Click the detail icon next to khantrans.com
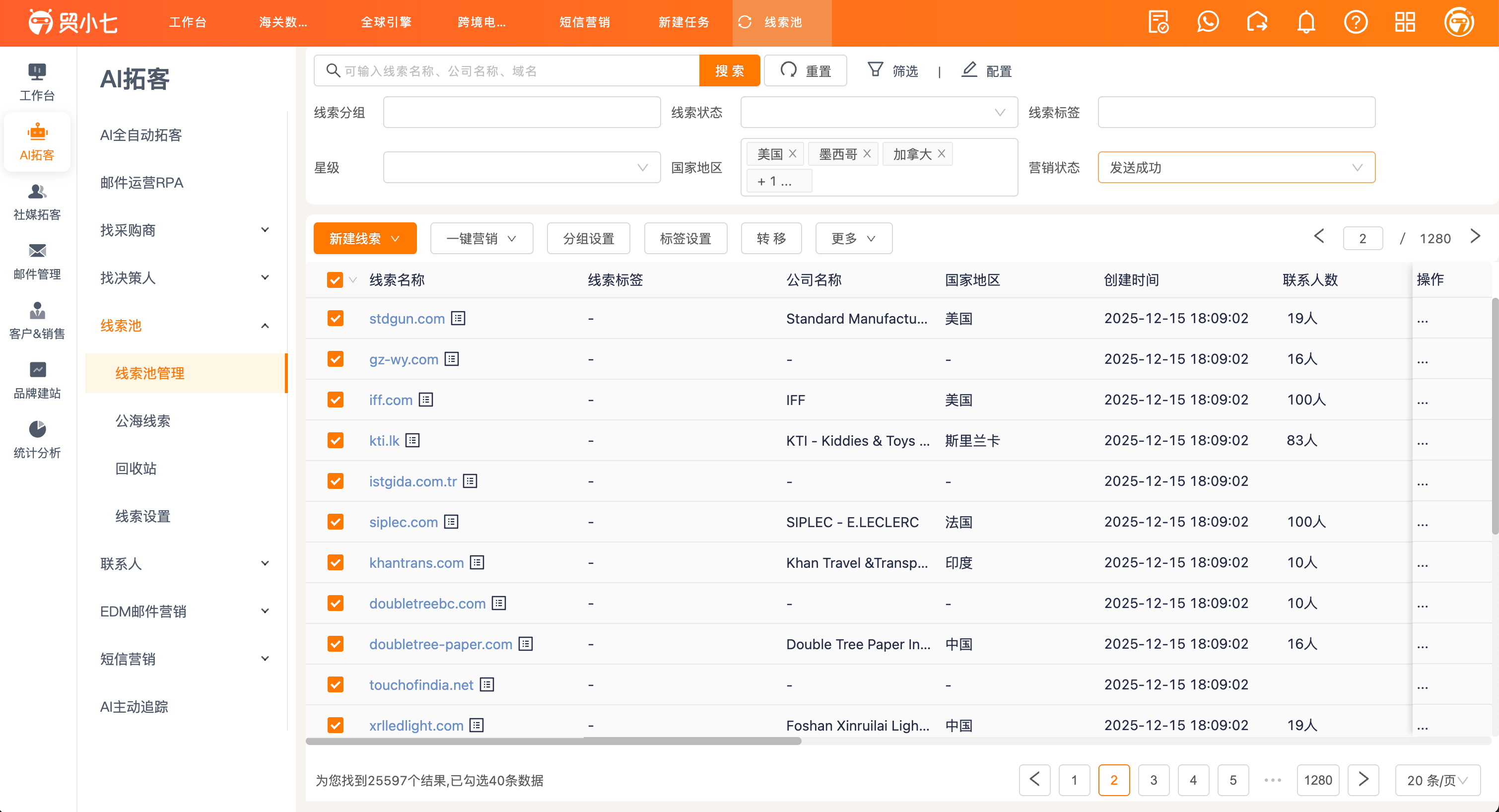Image resolution: width=1499 pixels, height=812 pixels. tap(477, 563)
